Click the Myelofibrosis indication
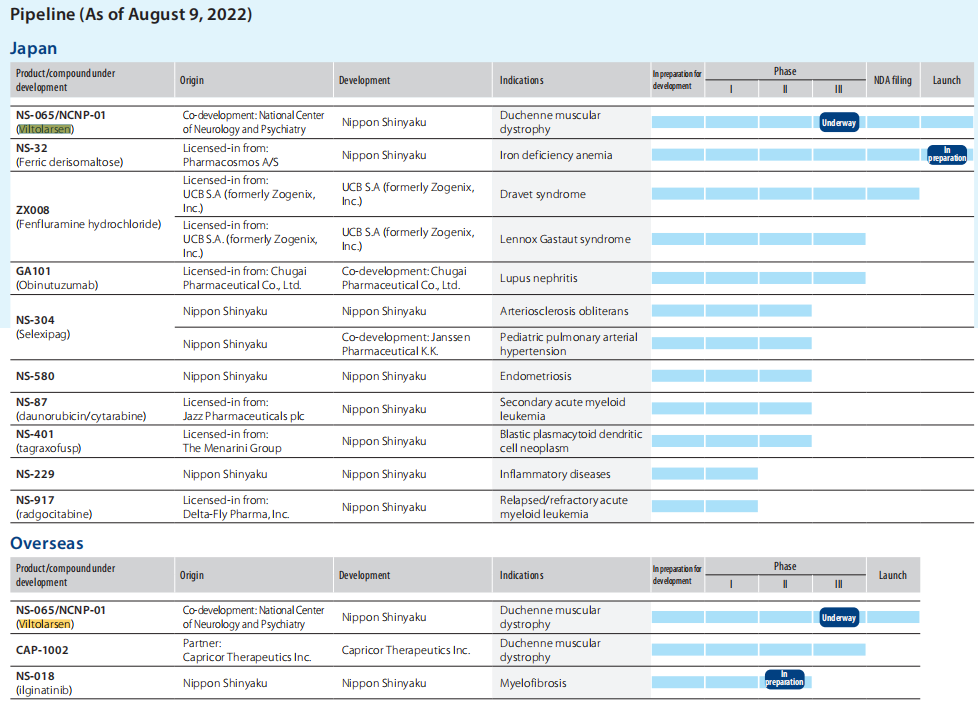The height and width of the screenshot is (706, 978). tap(534, 683)
